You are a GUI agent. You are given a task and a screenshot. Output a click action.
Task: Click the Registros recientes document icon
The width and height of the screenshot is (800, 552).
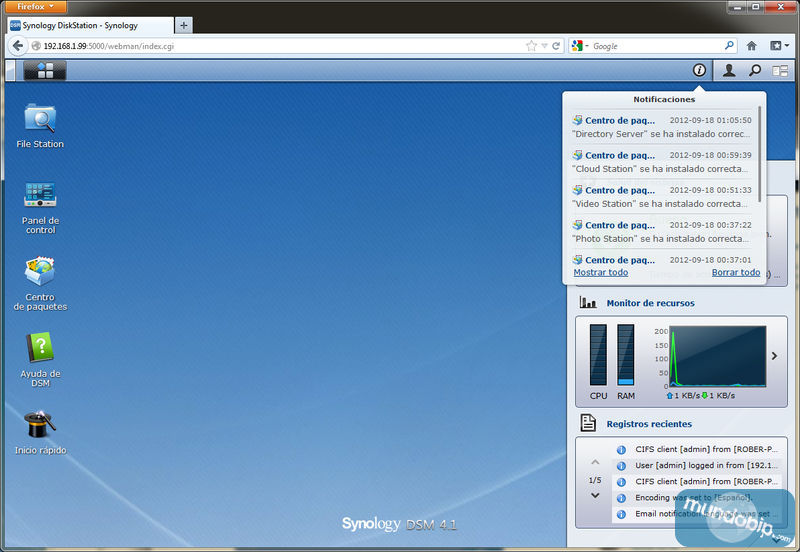588,422
